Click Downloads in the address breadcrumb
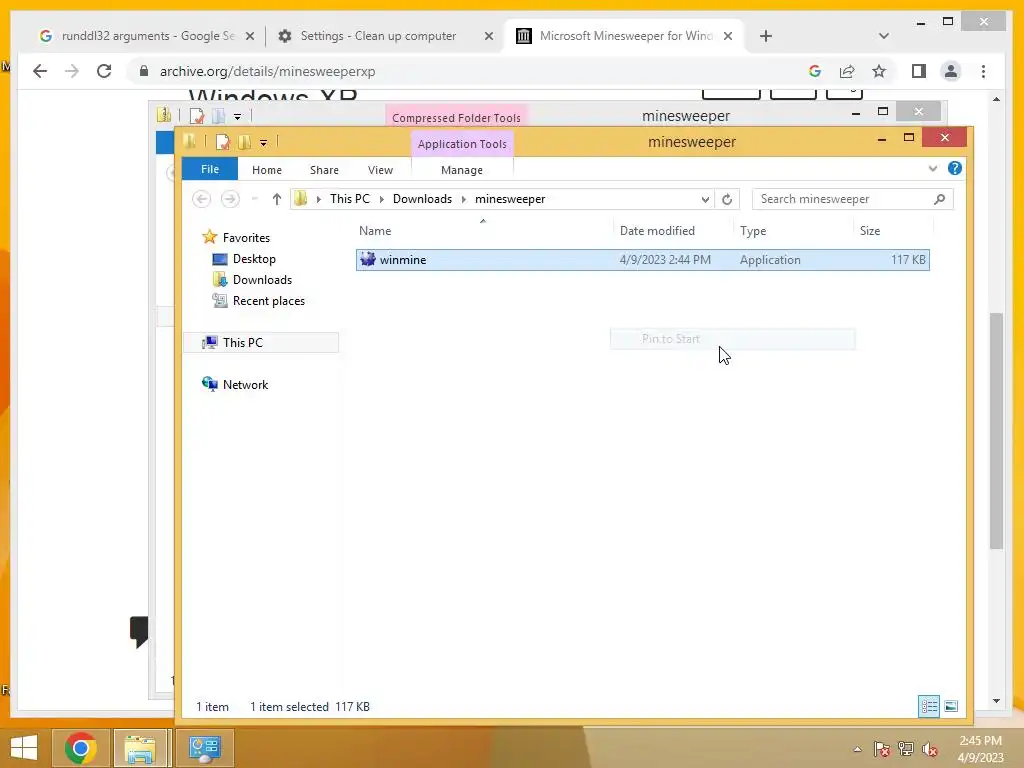The height and width of the screenshot is (768, 1024). coord(422,199)
